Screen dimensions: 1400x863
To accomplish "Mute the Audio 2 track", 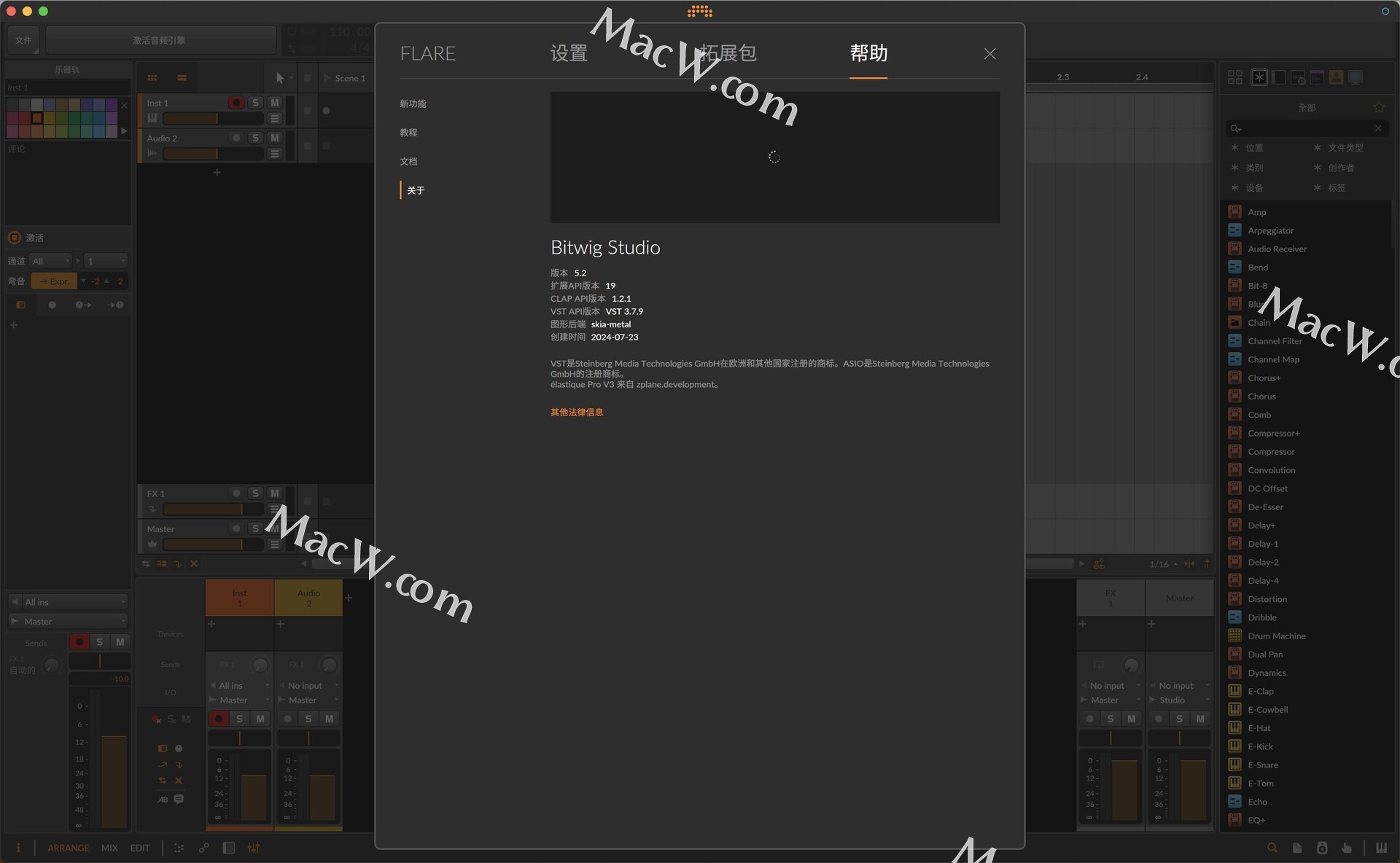I will point(275,138).
